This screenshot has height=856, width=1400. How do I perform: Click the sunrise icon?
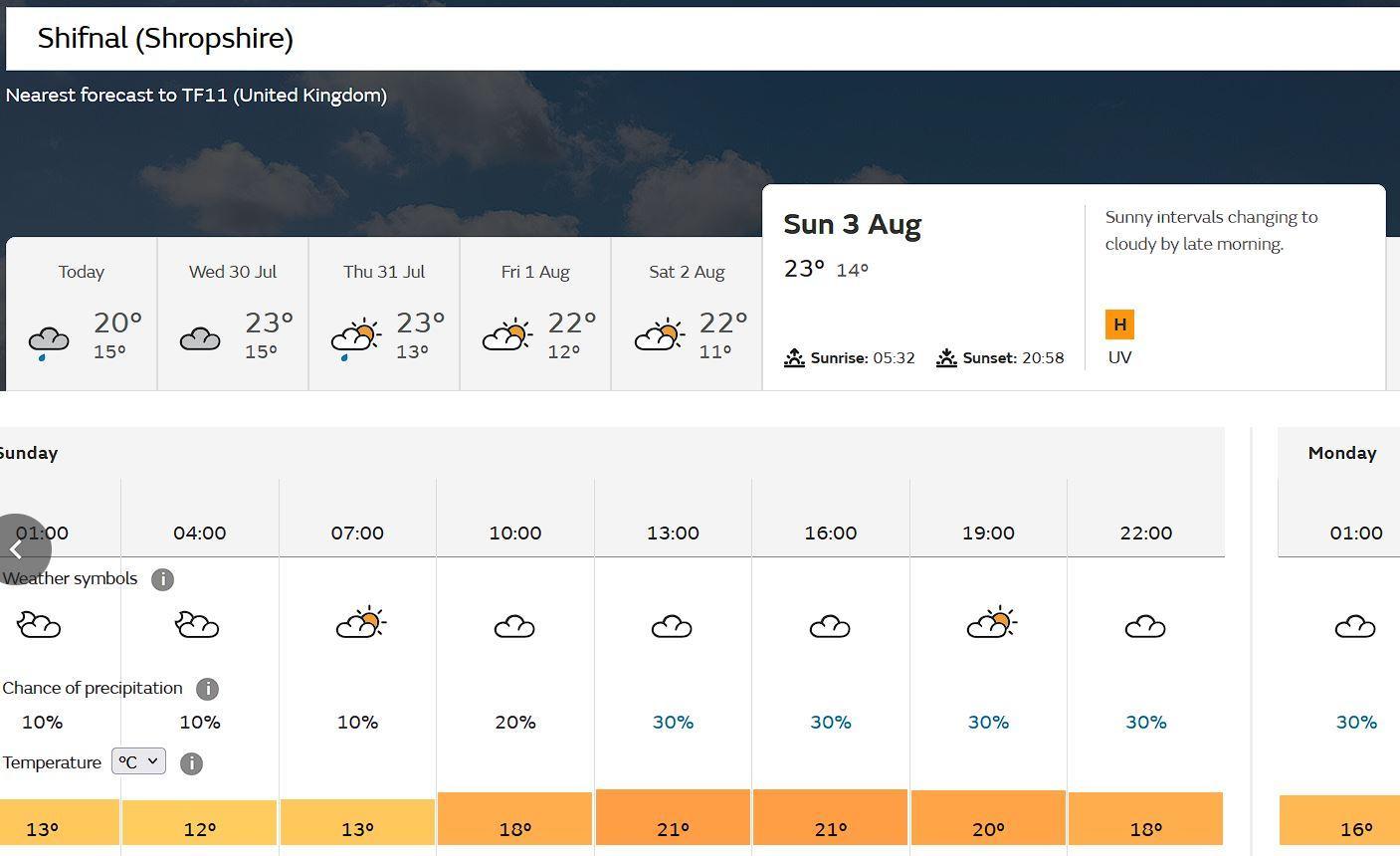pos(794,358)
